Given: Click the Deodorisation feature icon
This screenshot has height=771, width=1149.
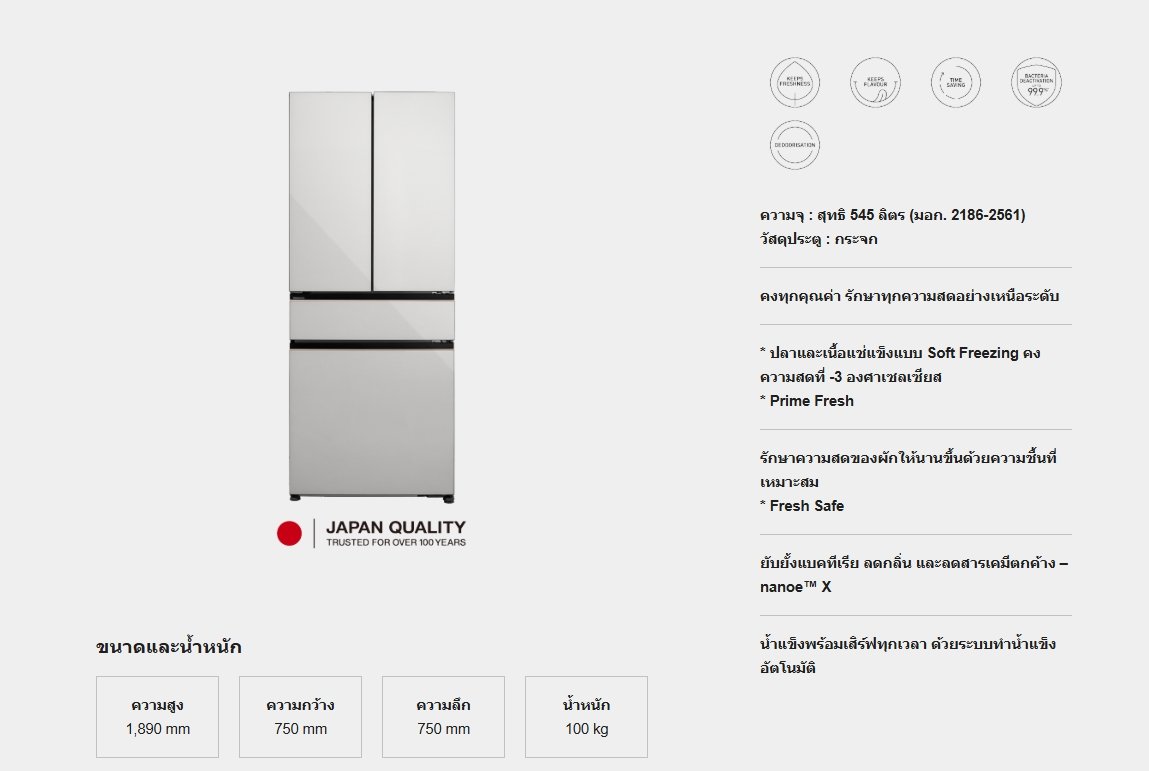Looking at the screenshot, I should point(795,145).
